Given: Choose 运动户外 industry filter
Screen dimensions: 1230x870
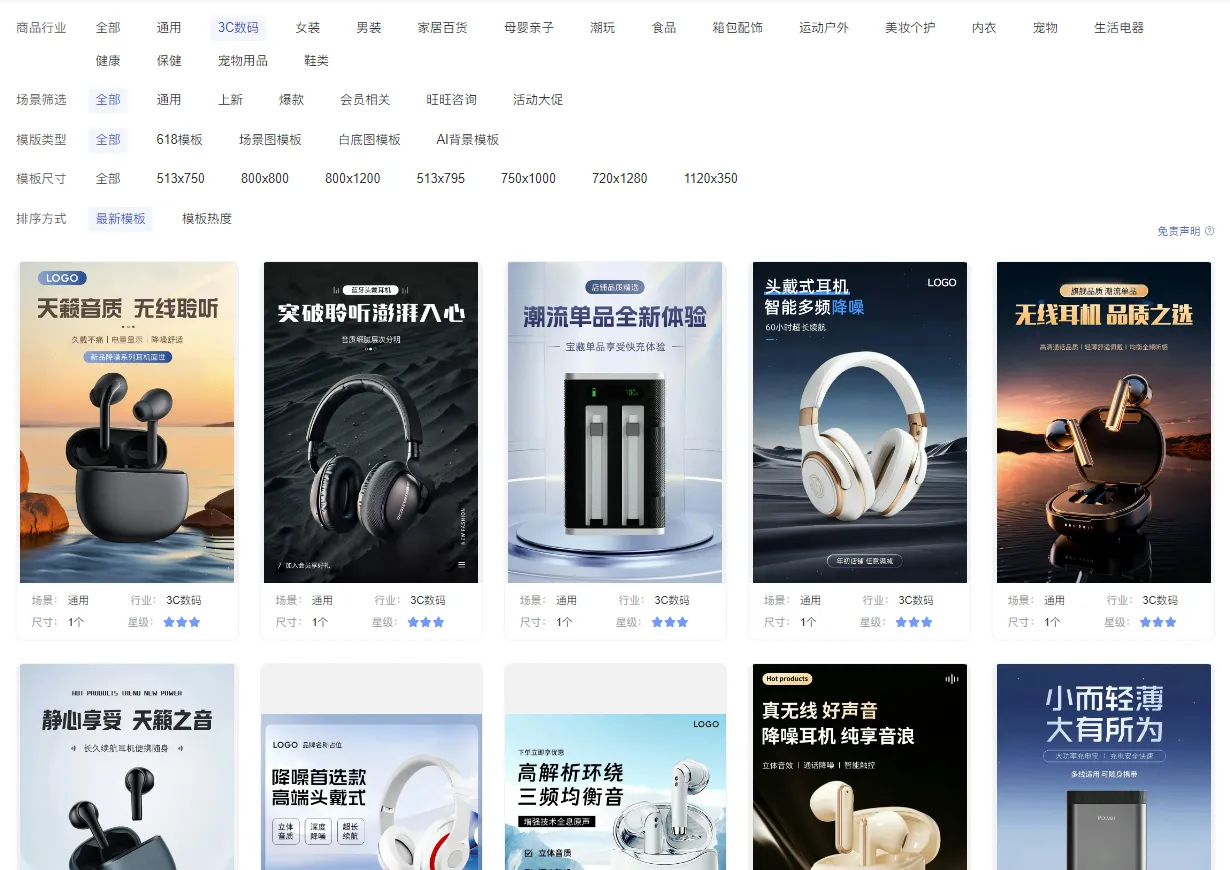Looking at the screenshot, I should (824, 28).
